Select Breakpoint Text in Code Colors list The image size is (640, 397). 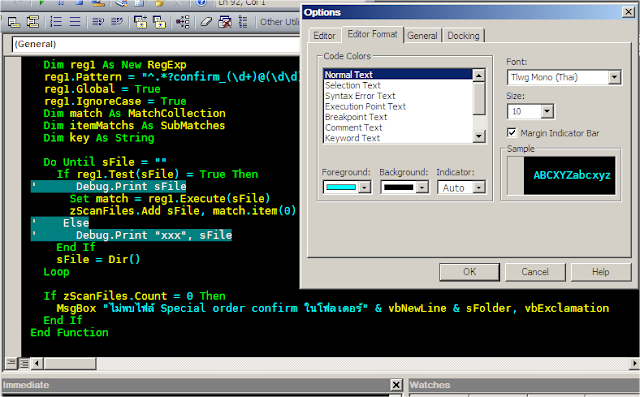(x=398, y=117)
